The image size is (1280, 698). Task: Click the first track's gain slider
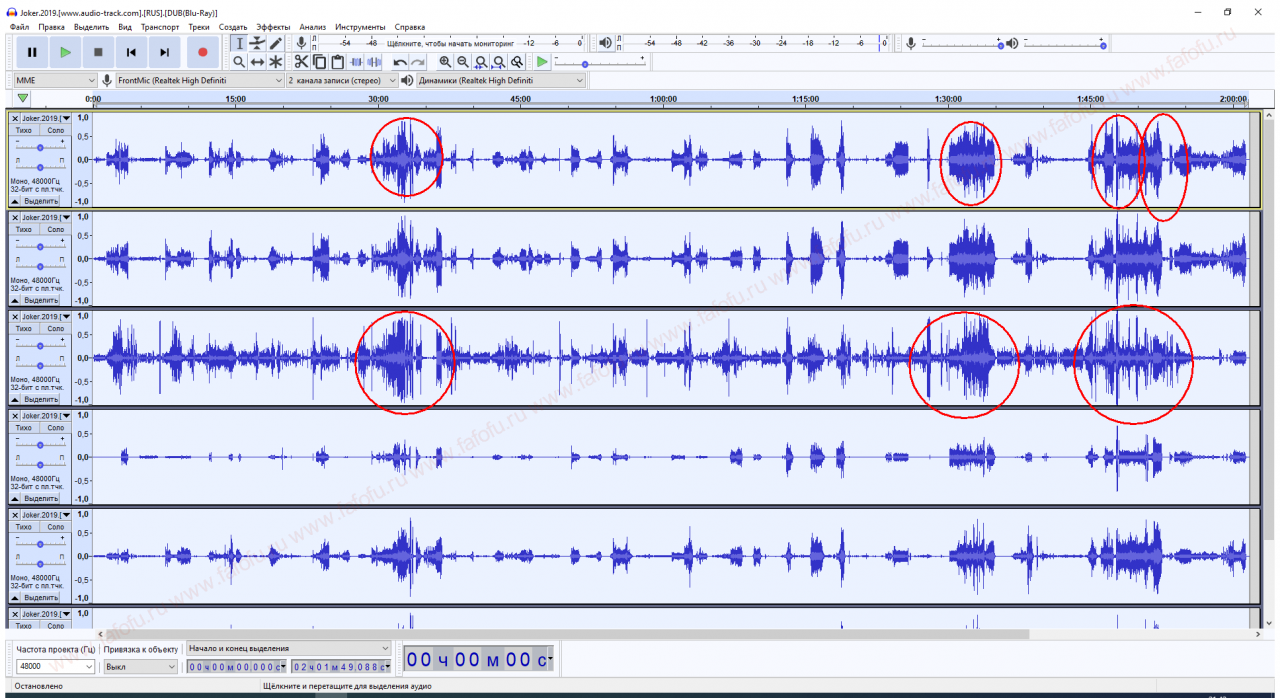40,146
